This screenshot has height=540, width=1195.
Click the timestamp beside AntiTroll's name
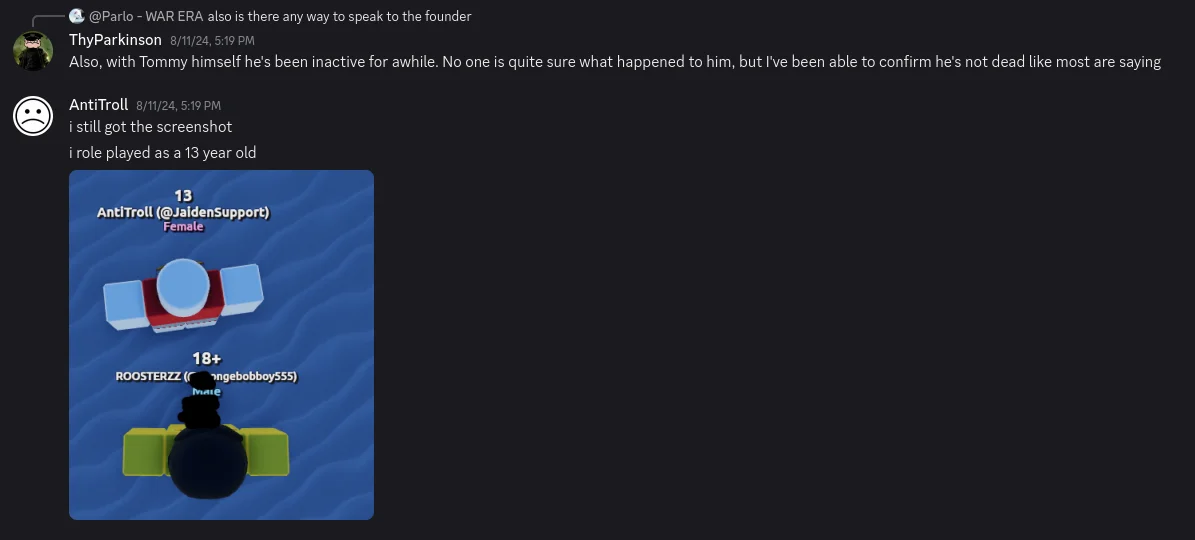[x=178, y=106]
